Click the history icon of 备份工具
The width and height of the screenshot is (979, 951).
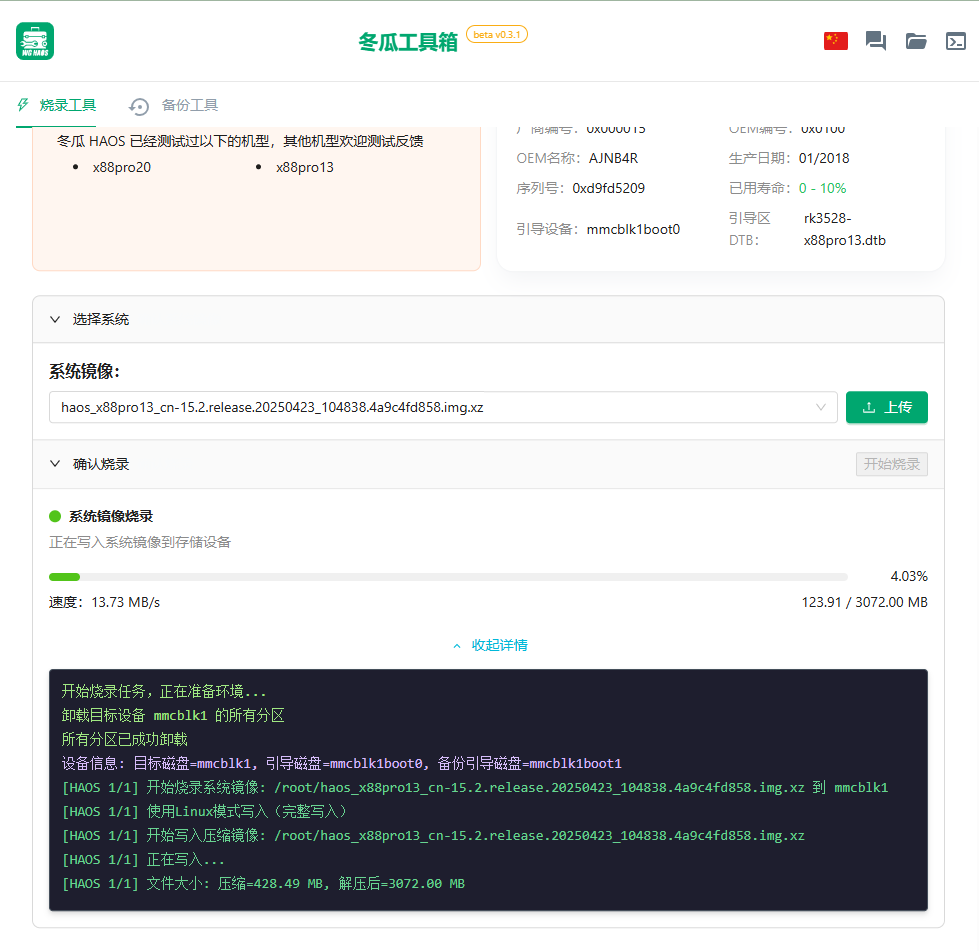point(139,106)
